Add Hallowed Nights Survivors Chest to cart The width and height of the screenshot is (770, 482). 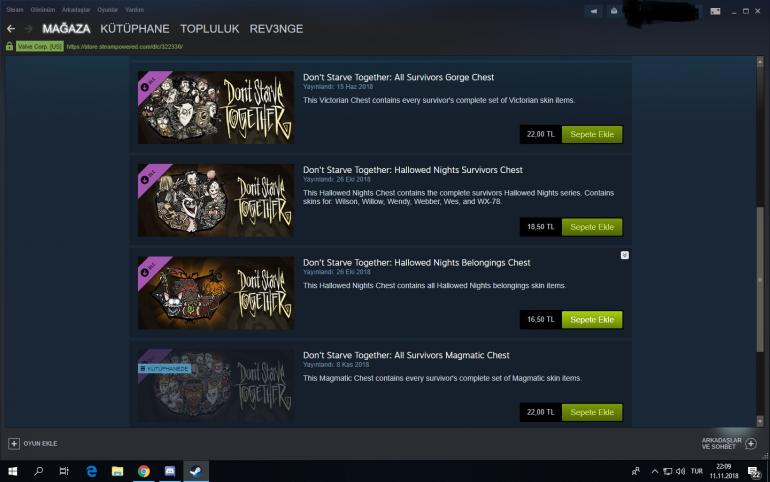(592, 227)
